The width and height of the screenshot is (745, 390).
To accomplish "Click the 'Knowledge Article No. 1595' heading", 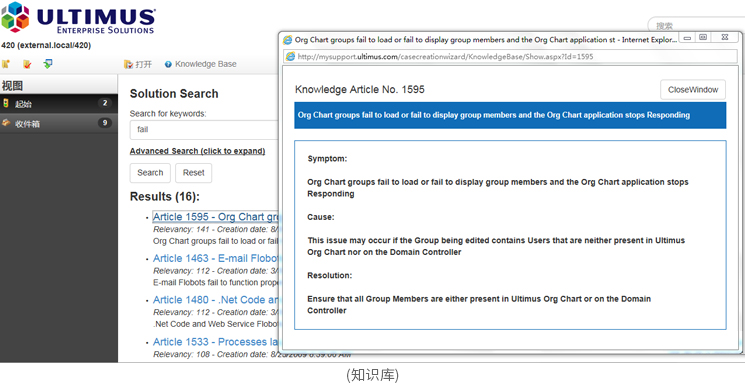I will click(x=360, y=89).
